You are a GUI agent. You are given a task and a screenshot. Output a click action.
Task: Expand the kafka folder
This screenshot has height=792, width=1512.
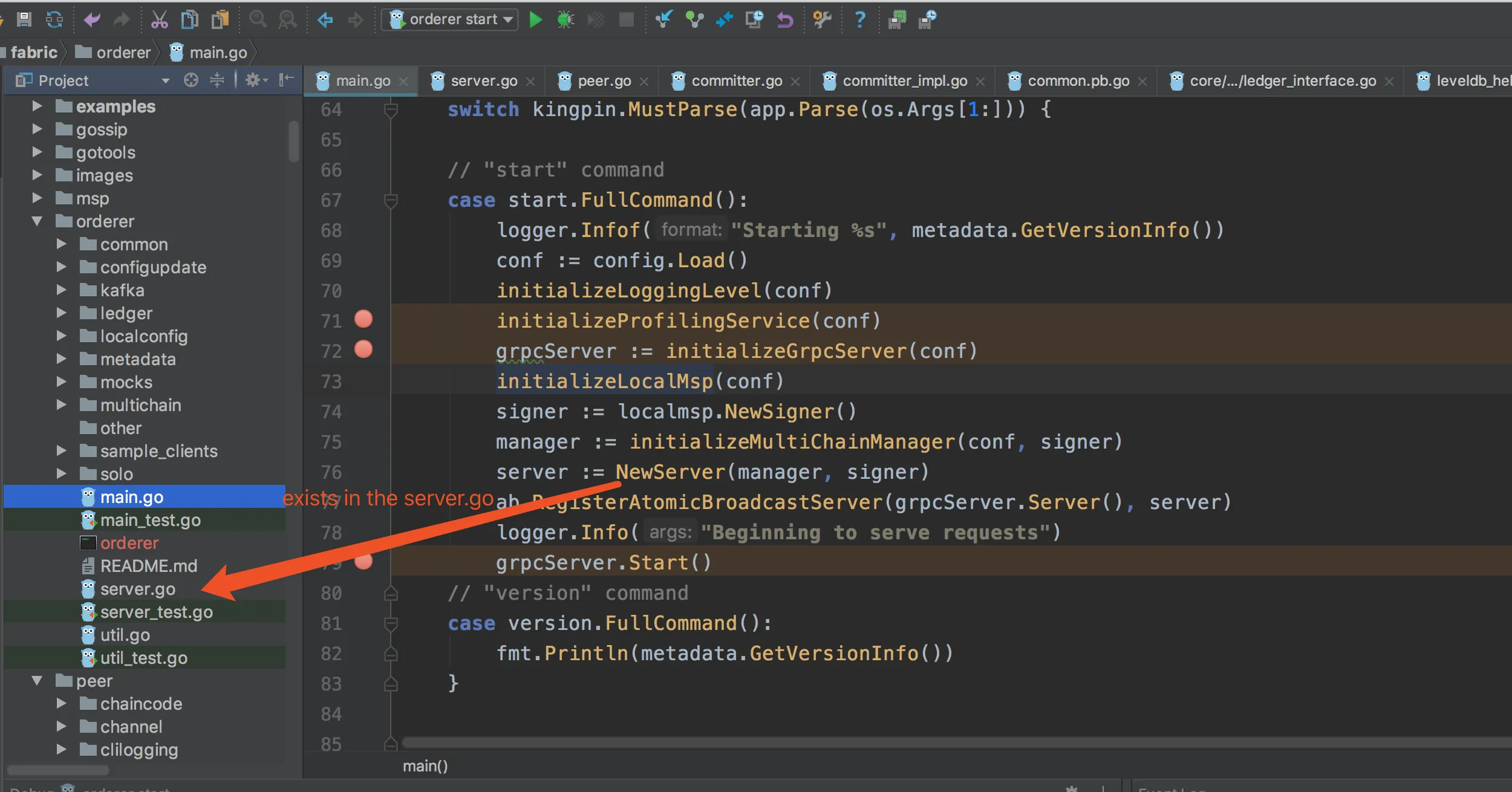coord(61,290)
